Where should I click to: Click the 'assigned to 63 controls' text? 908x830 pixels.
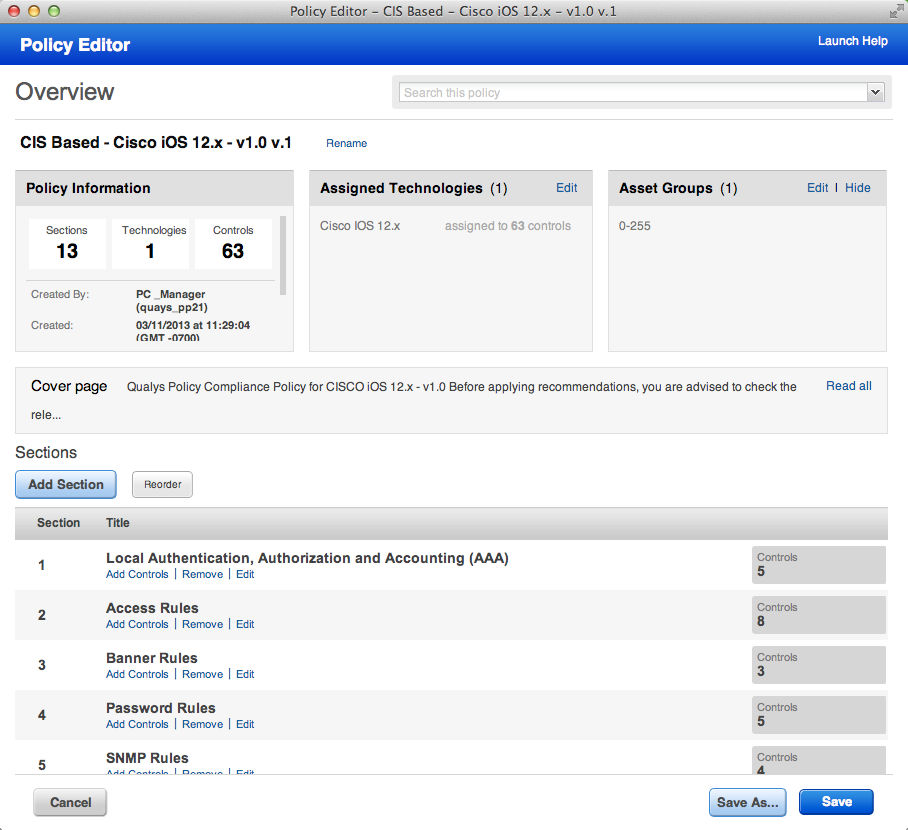point(508,226)
